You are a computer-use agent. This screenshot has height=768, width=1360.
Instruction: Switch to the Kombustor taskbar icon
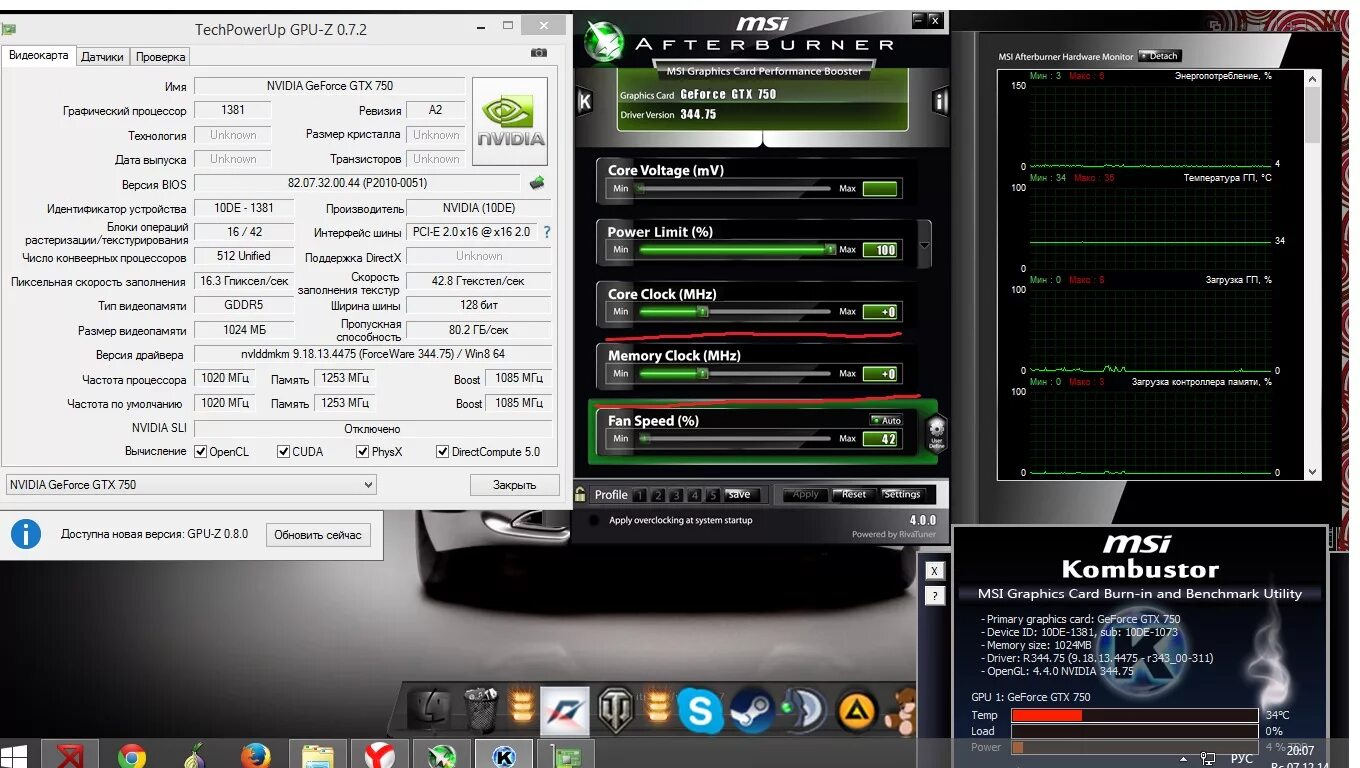point(504,756)
